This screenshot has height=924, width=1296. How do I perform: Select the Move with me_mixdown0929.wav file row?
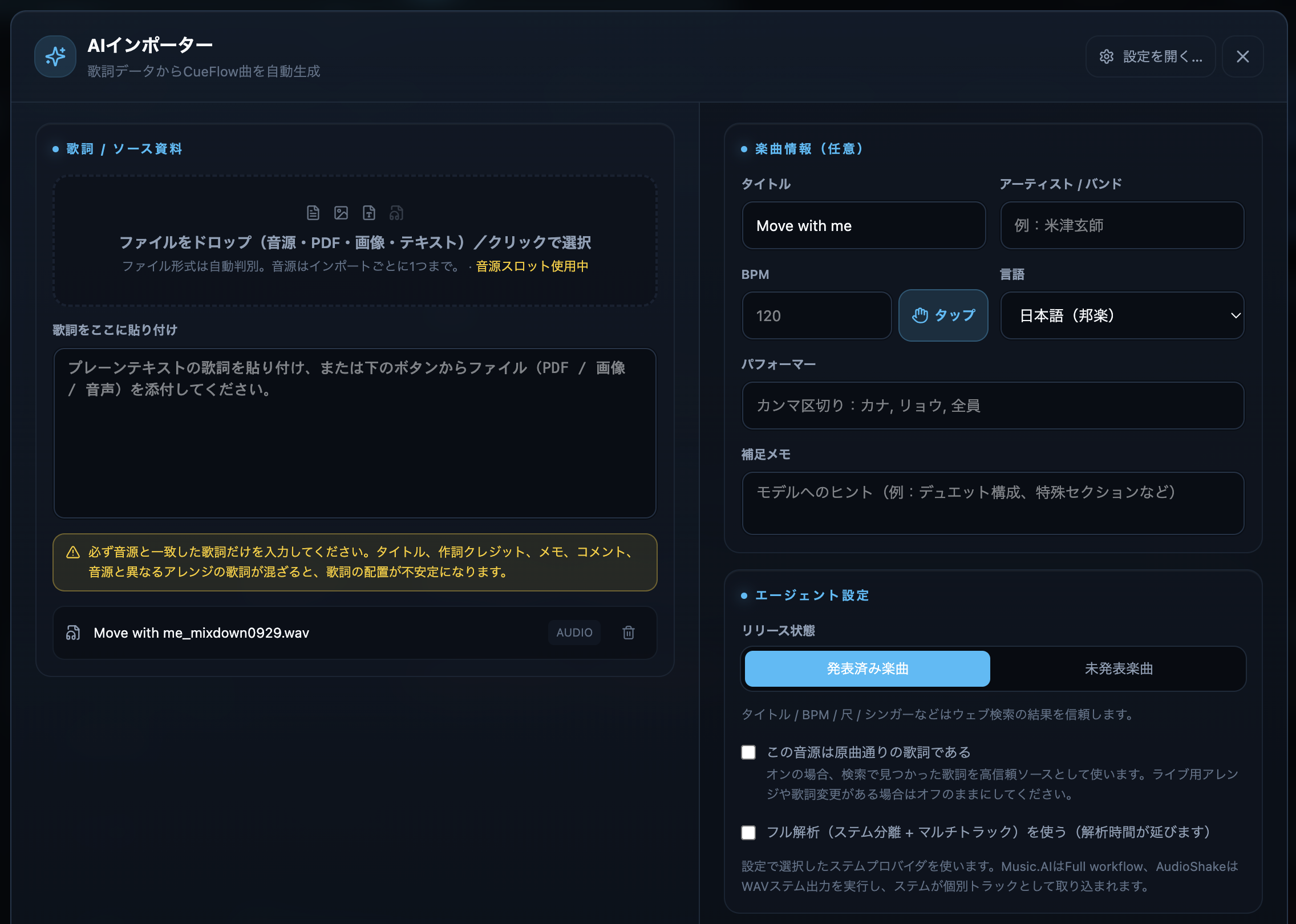click(x=355, y=633)
